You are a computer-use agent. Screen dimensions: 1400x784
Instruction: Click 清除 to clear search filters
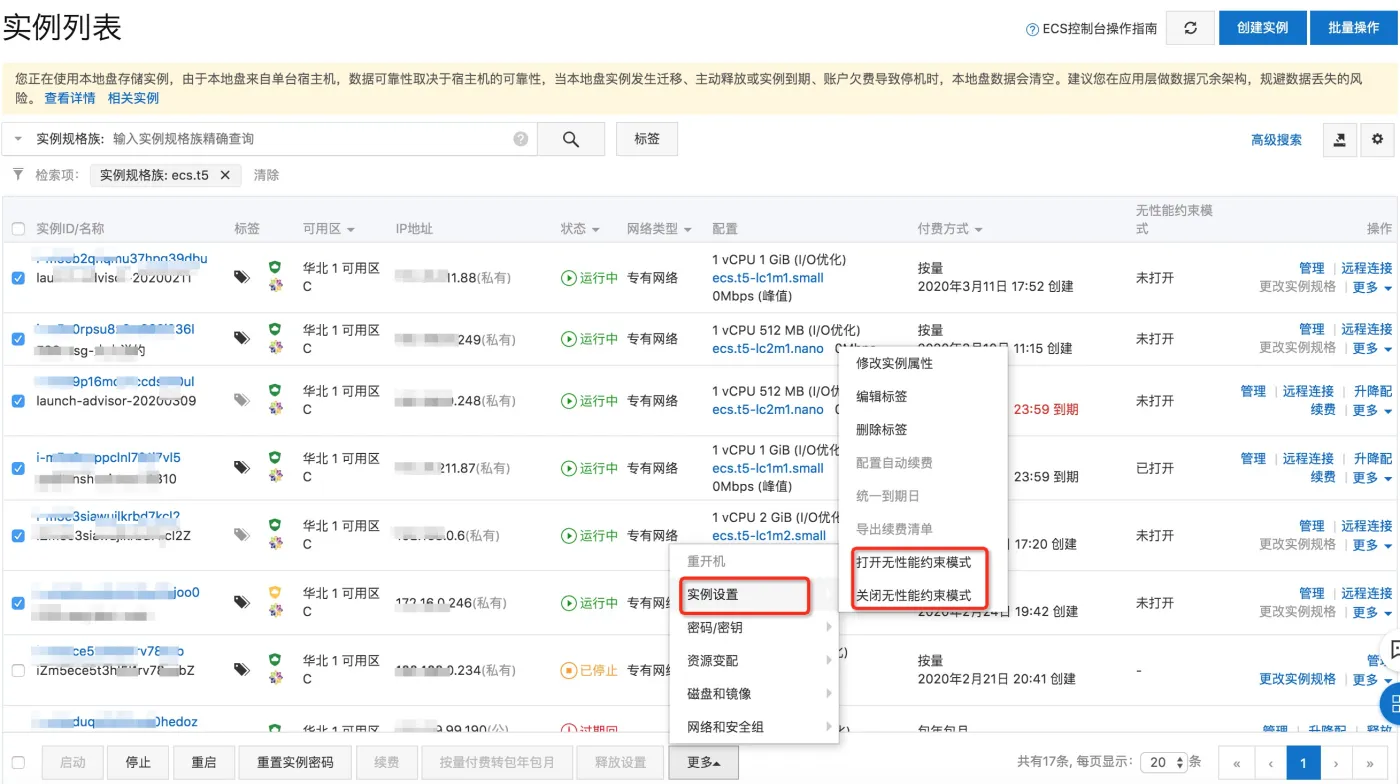tap(266, 175)
